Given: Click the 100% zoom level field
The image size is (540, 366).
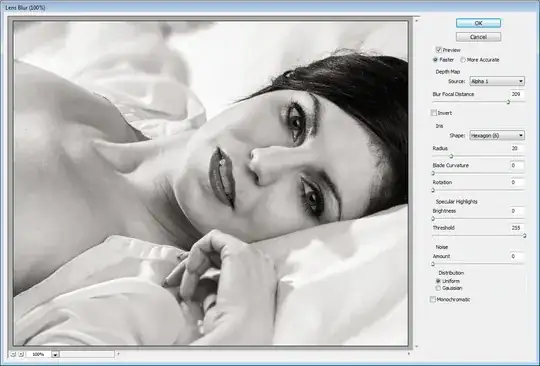Looking at the screenshot, I should coord(38,354).
